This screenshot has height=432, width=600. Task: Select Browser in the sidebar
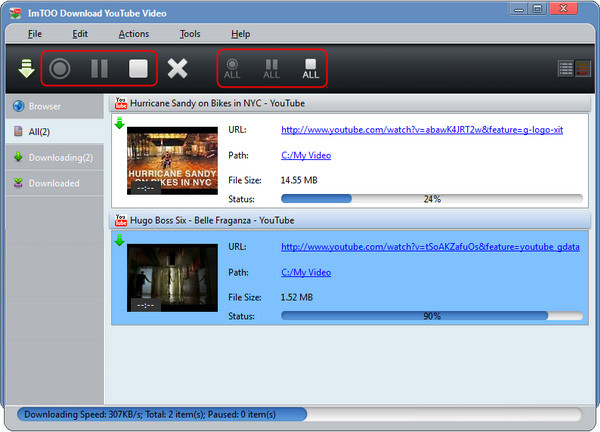tap(55, 106)
